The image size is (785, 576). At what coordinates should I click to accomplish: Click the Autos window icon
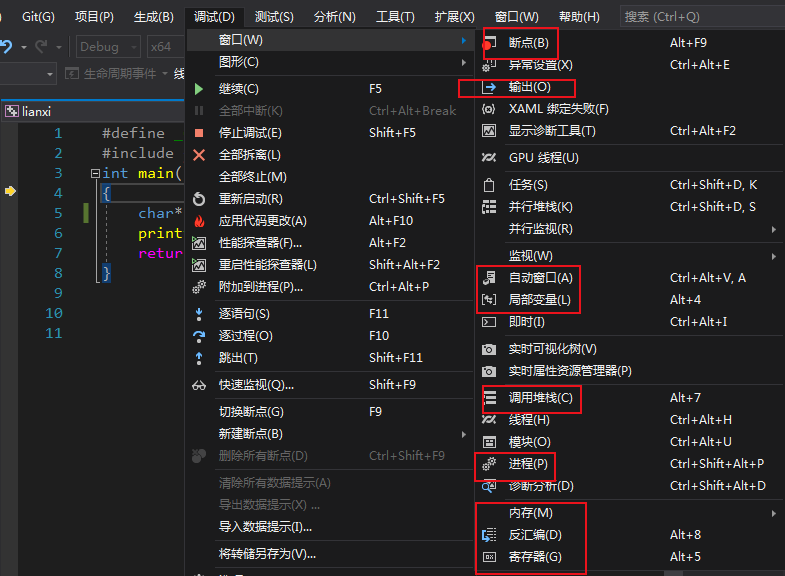tap(489, 278)
